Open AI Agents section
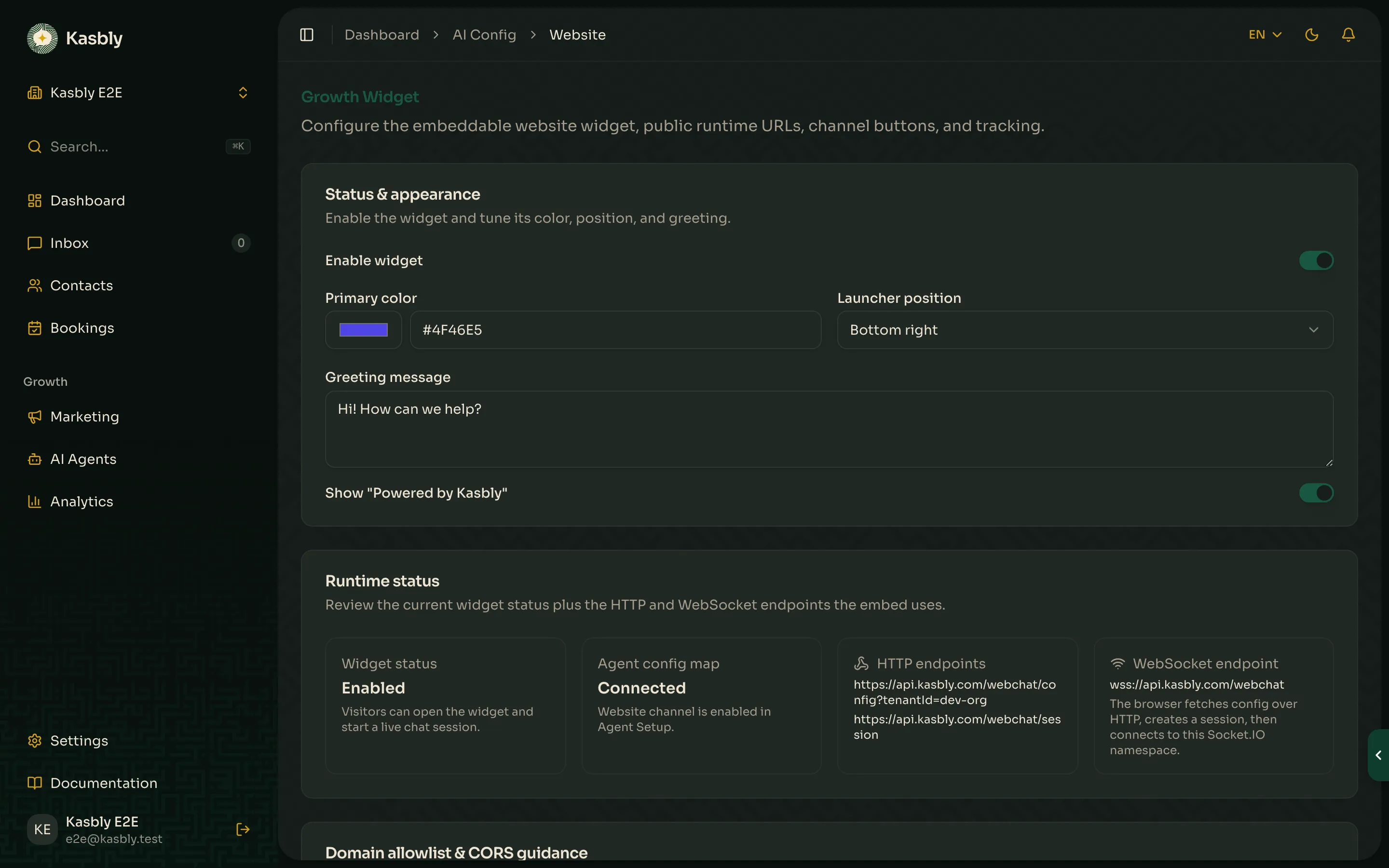Viewport: 1389px width, 868px height. click(138, 459)
